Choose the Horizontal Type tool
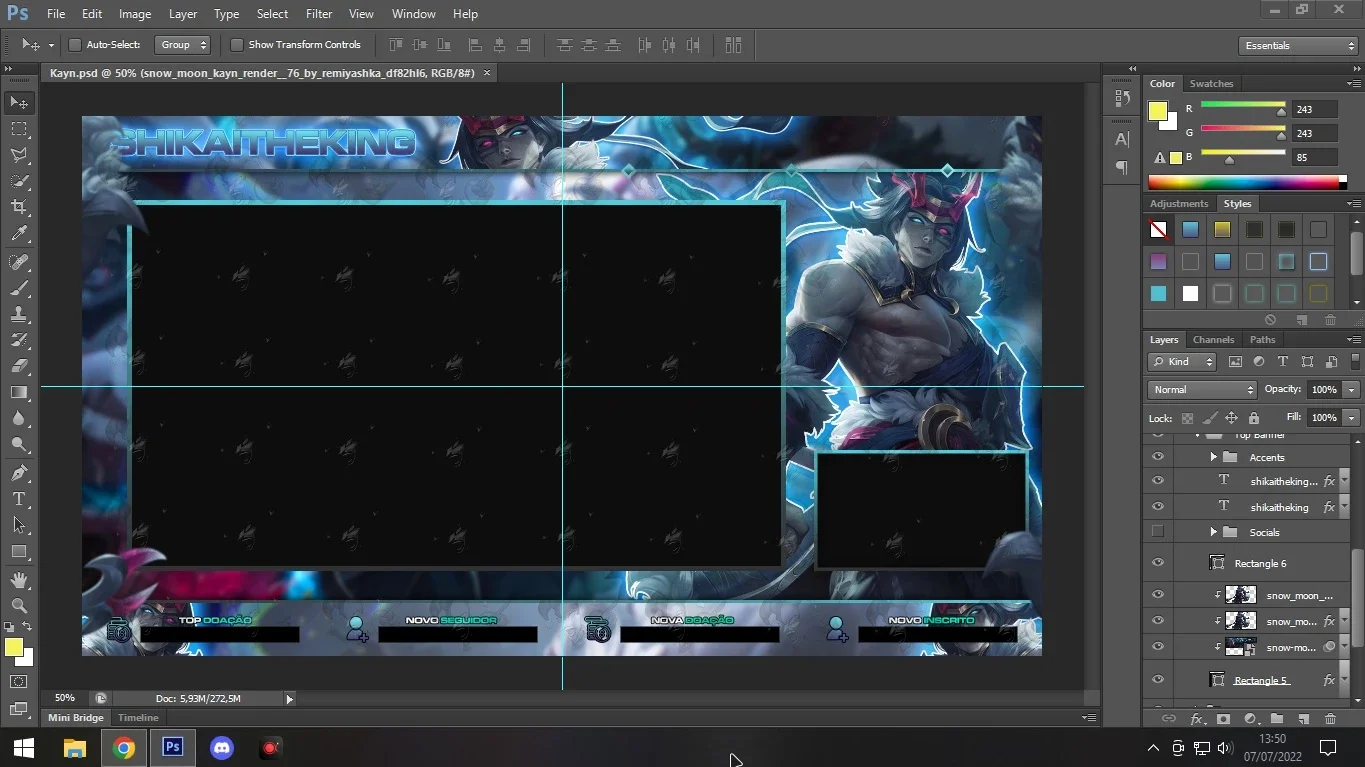Image resolution: width=1365 pixels, height=767 pixels. pyautogui.click(x=19, y=499)
